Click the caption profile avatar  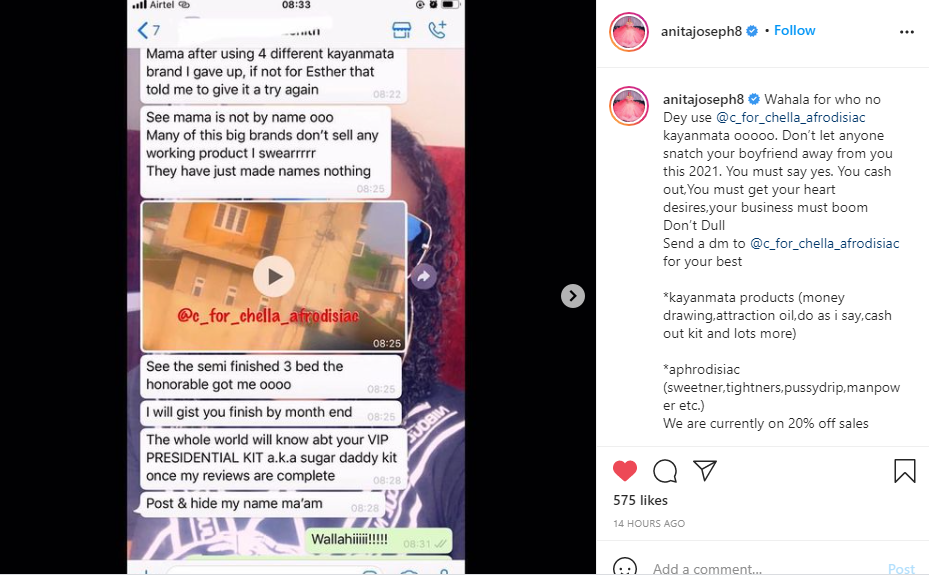(629, 106)
